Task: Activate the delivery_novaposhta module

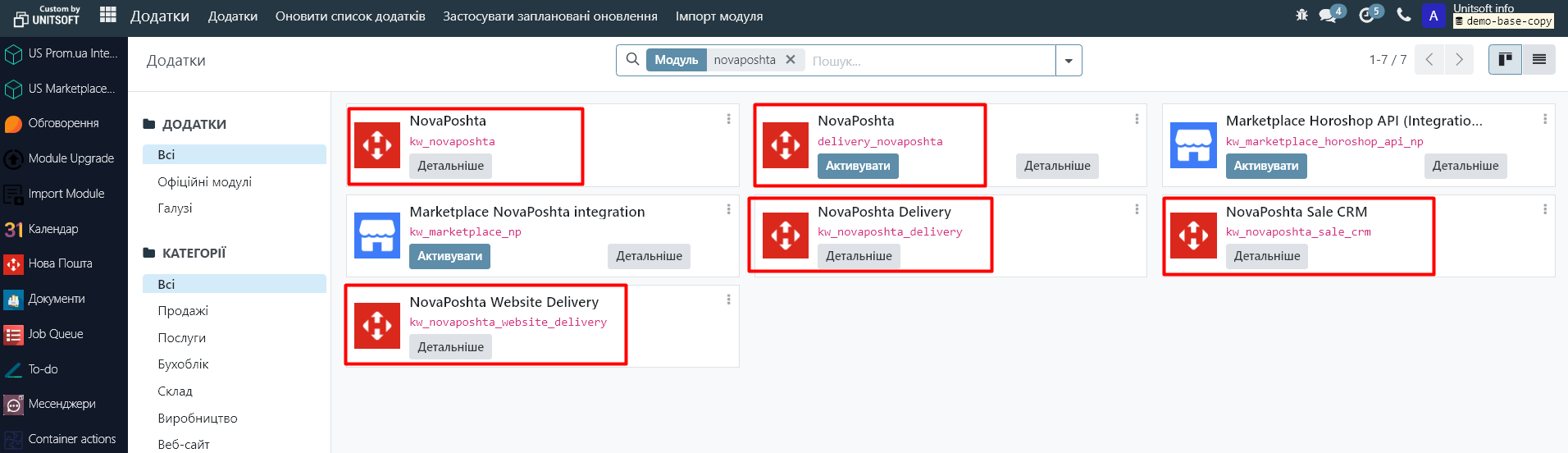Action: pyautogui.click(x=857, y=166)
